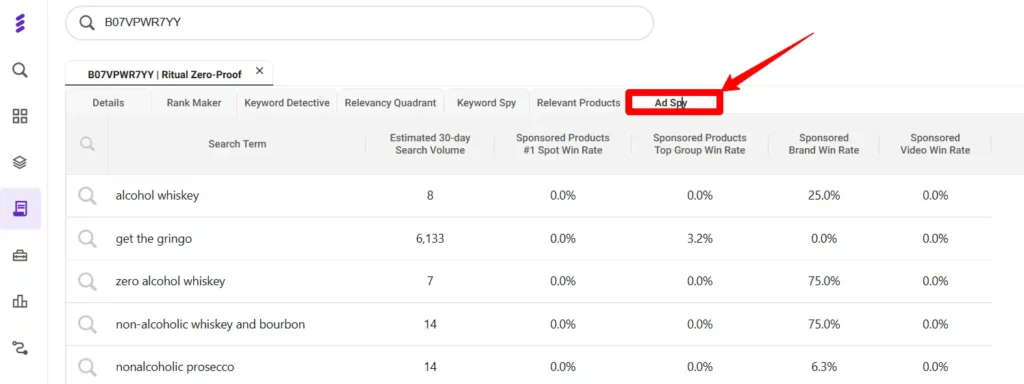1024x384 pixels.
Task: Sort by Search Term column header
Action: coord(237,144)
